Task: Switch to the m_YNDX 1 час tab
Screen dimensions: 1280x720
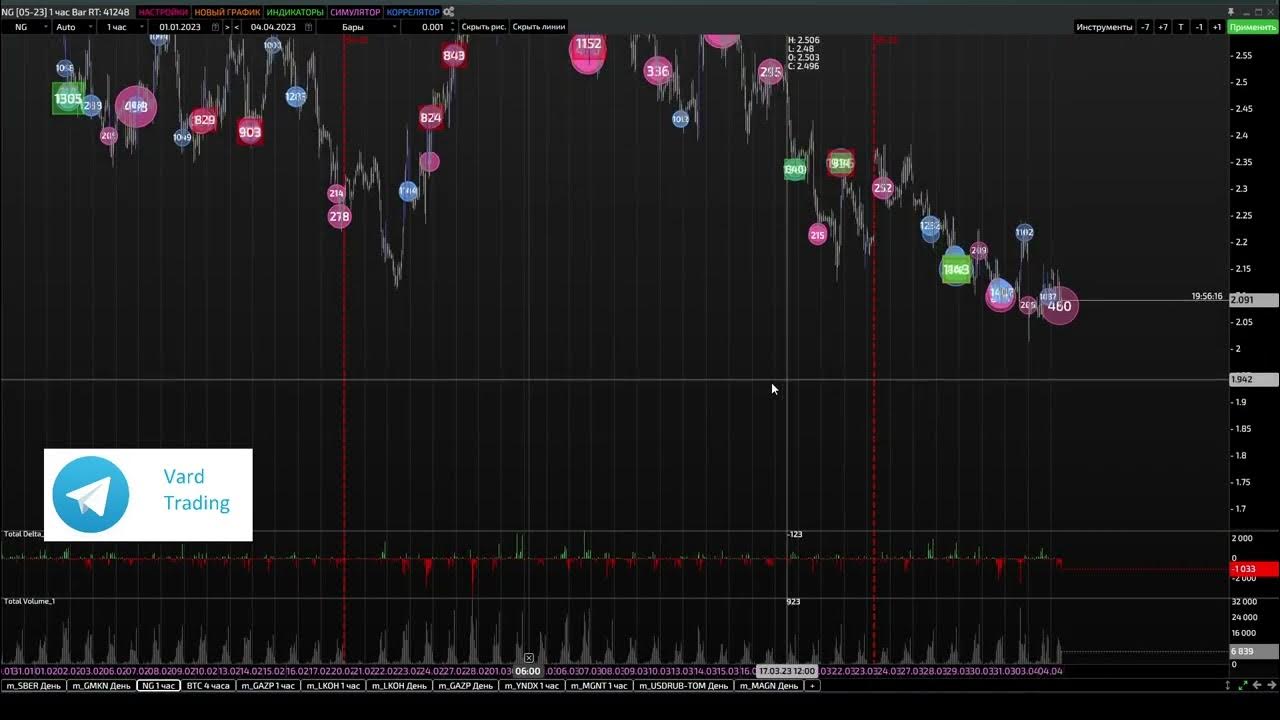Action: [x=531, y=686]
